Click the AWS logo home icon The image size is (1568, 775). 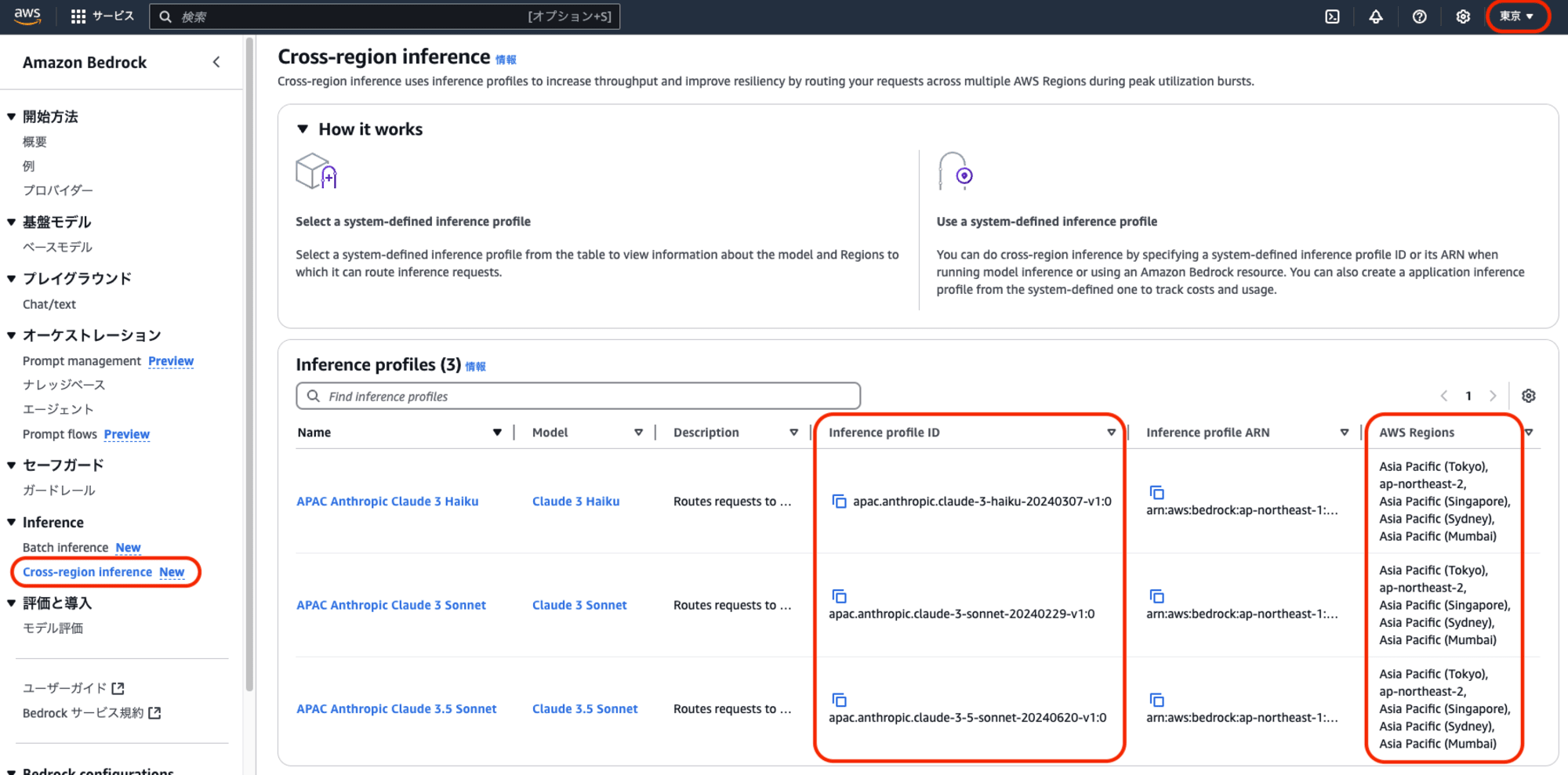point(27,16)
